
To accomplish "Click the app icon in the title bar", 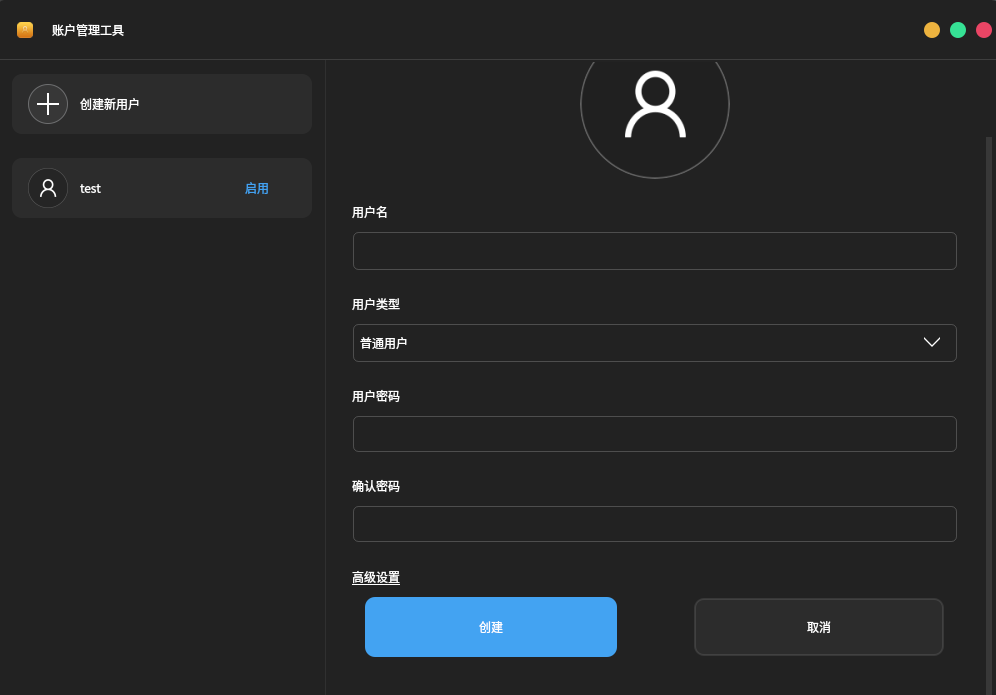I will point(24,29).
